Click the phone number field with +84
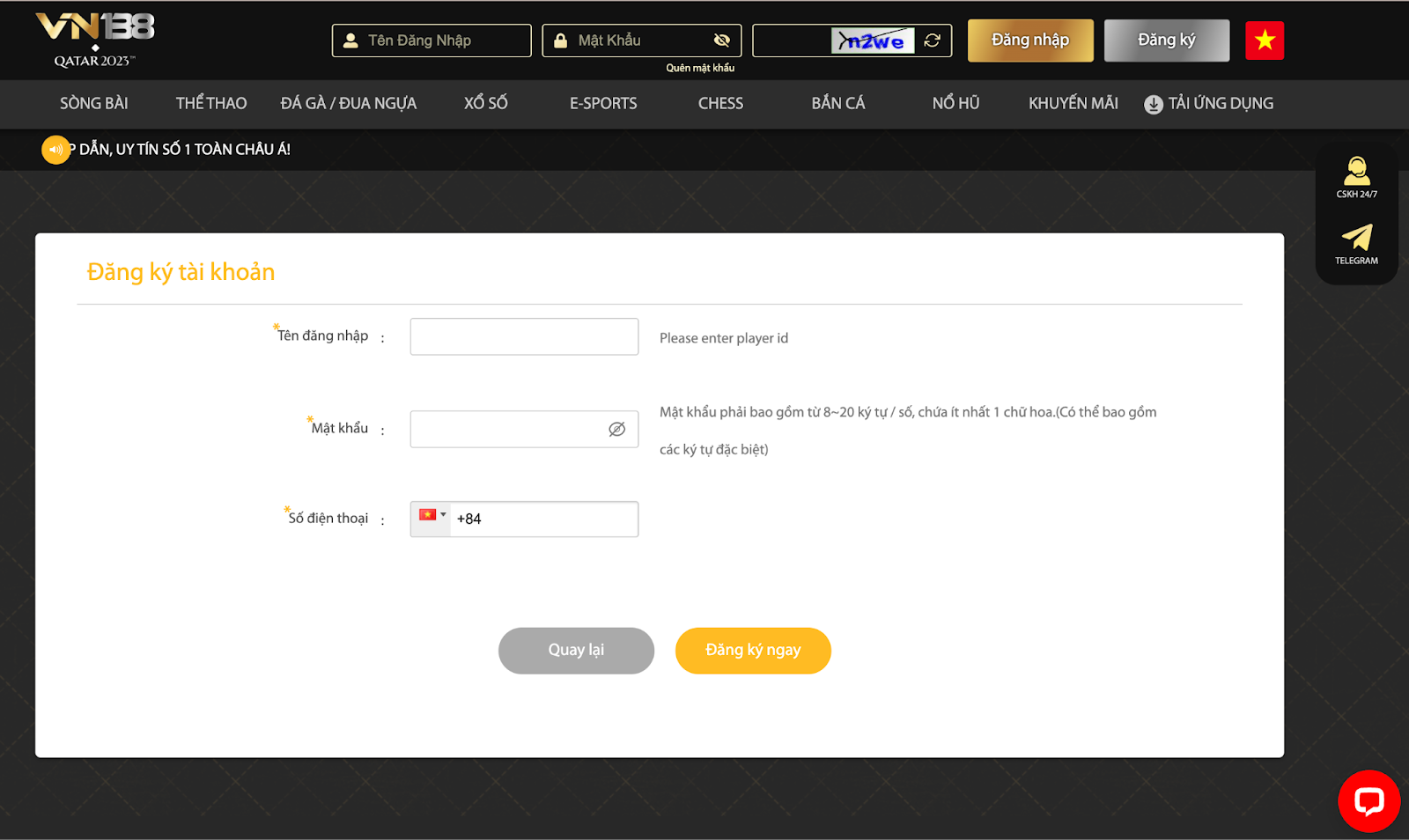The width and height of the screenshot is (1409, 840). point(543,519)
